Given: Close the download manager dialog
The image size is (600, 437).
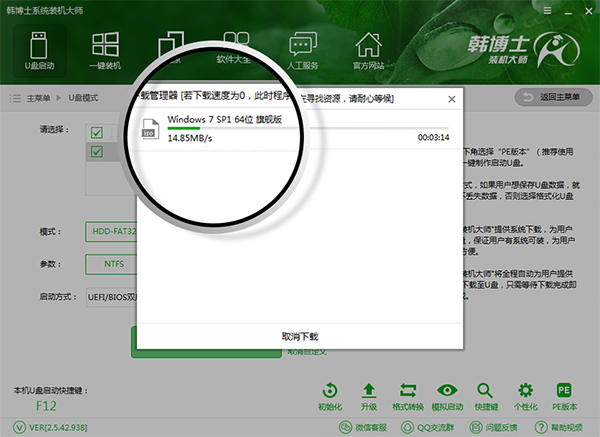Looking at the screenshot, I should pos(452,99).
